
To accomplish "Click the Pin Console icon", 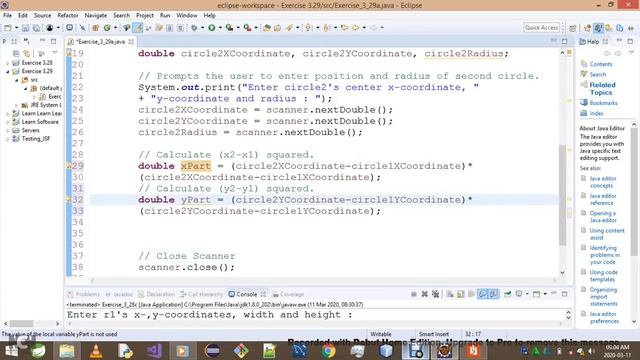I will [x=507, y=294].
